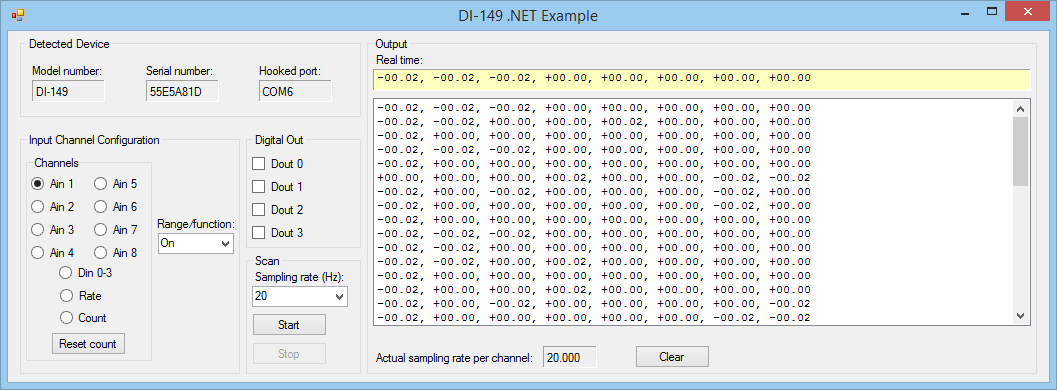Toggle the Dout 3 checkbox
The width and height of the screenshot is (1057, 390).
277,232
